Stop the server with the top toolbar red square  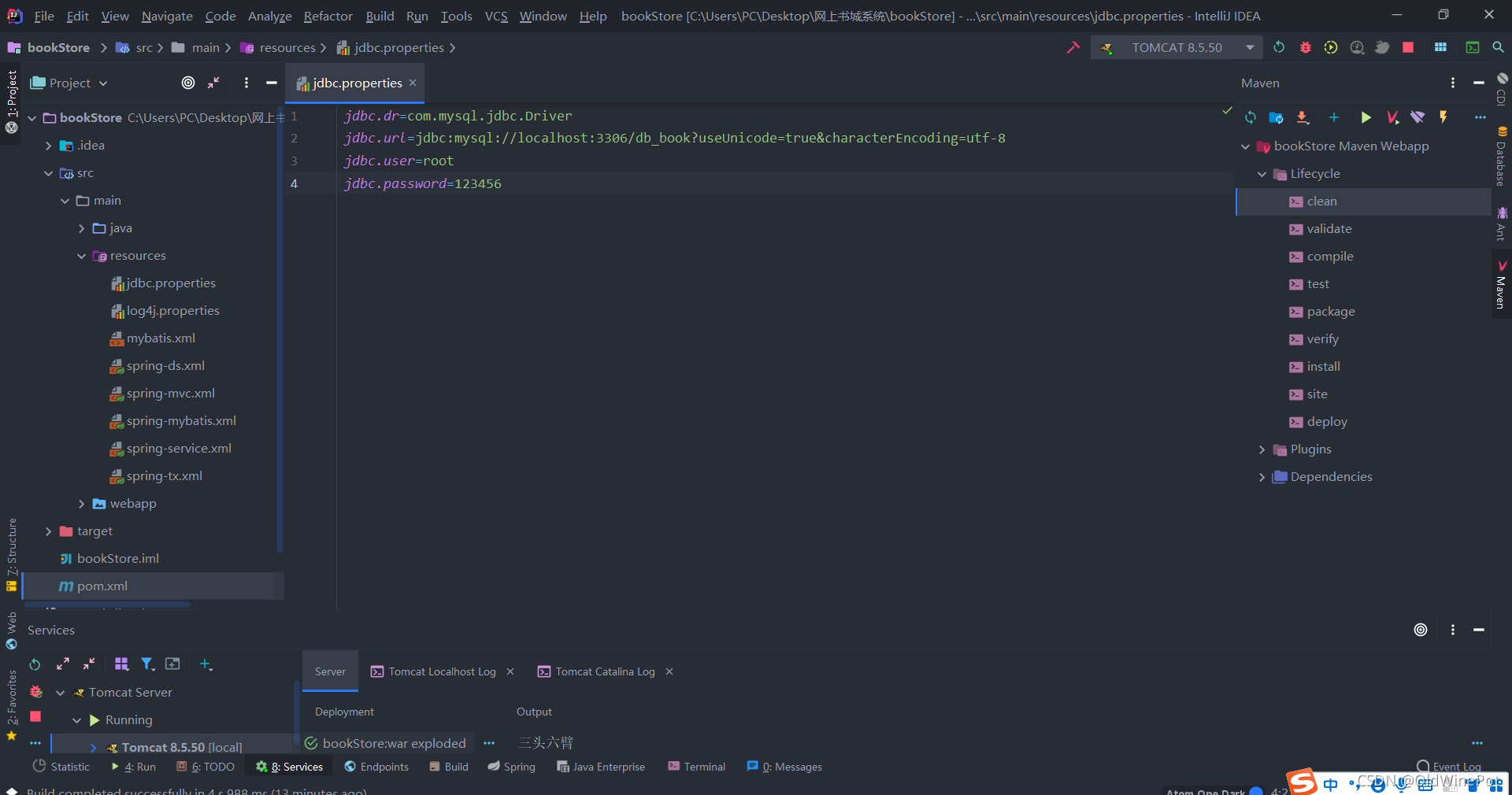click(1408, 47)
